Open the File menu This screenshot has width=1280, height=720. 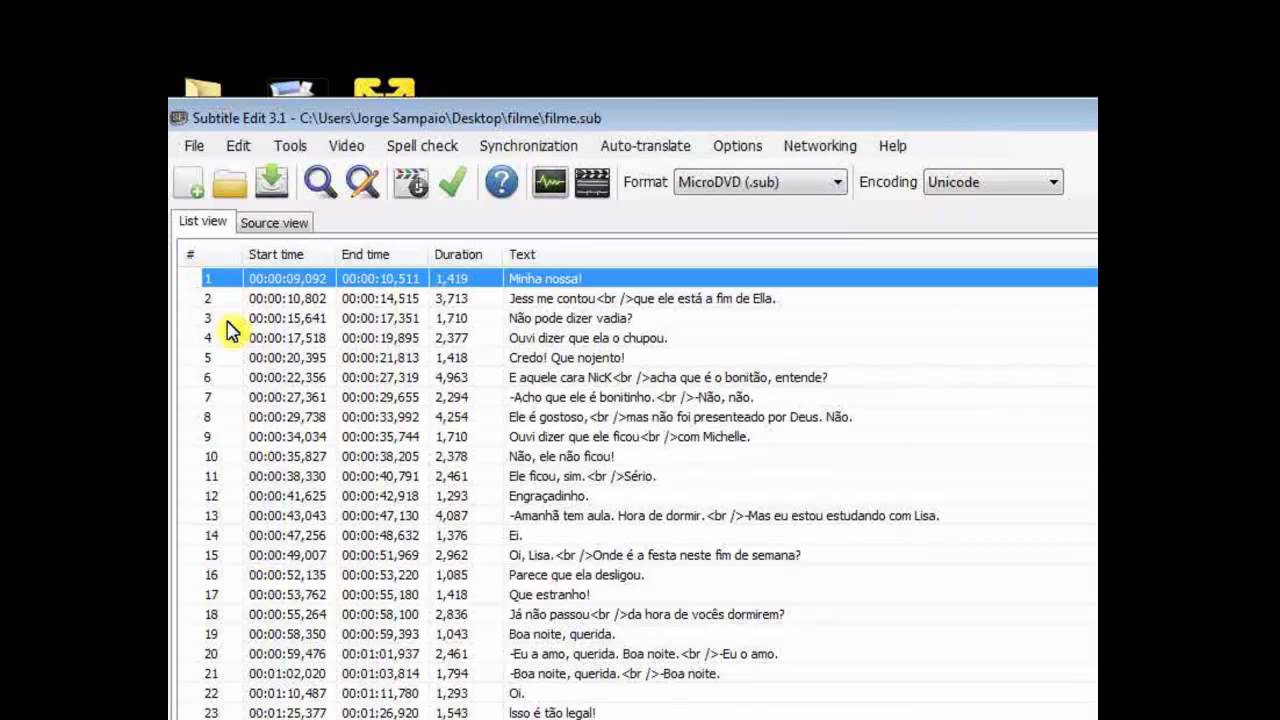(194, 146)
